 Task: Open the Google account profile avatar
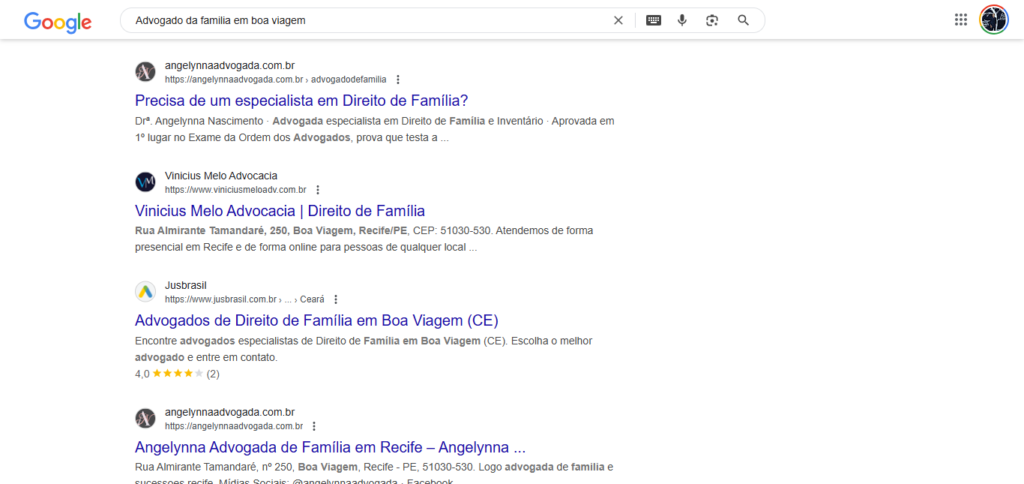pos(993,20)
